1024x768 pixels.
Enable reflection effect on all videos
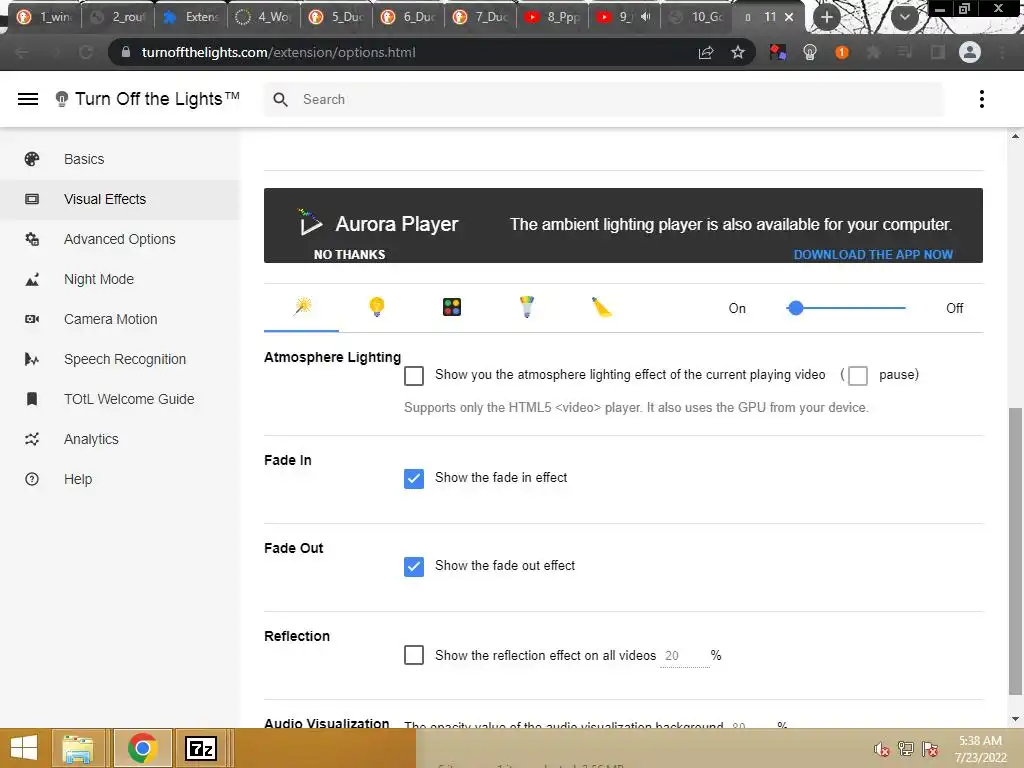click(413, 655)
